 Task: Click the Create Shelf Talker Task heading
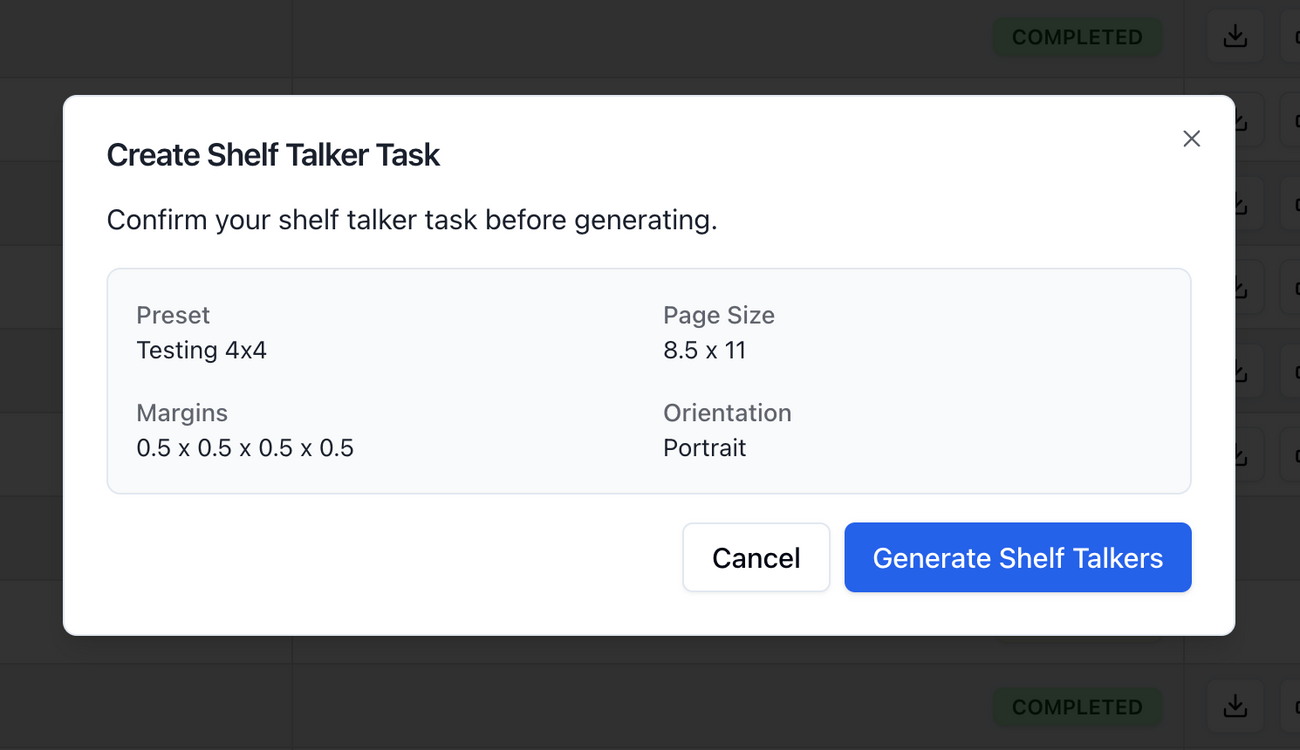coord(273,155)
